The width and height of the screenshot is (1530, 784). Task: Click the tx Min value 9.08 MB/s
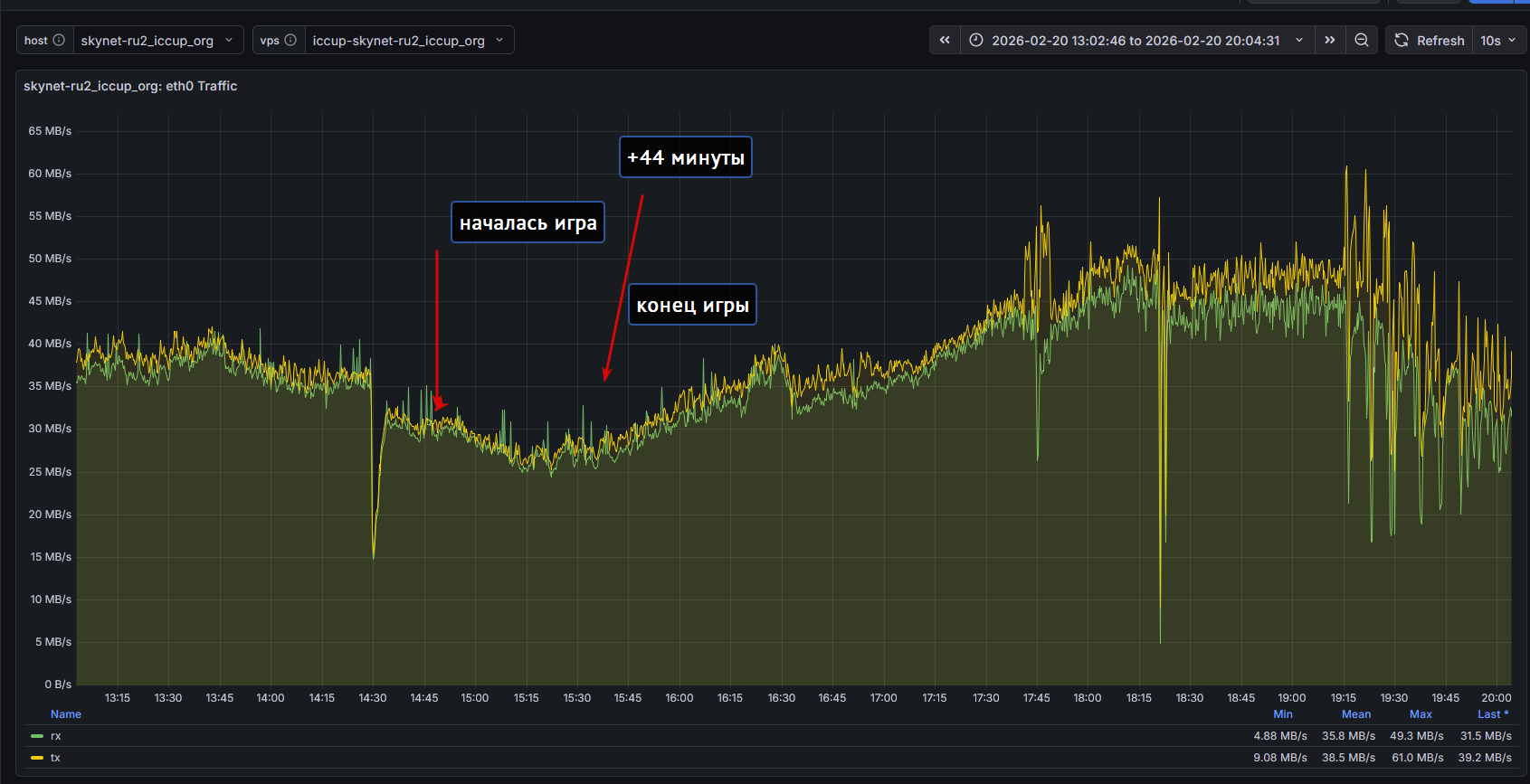click(1280, 758)
